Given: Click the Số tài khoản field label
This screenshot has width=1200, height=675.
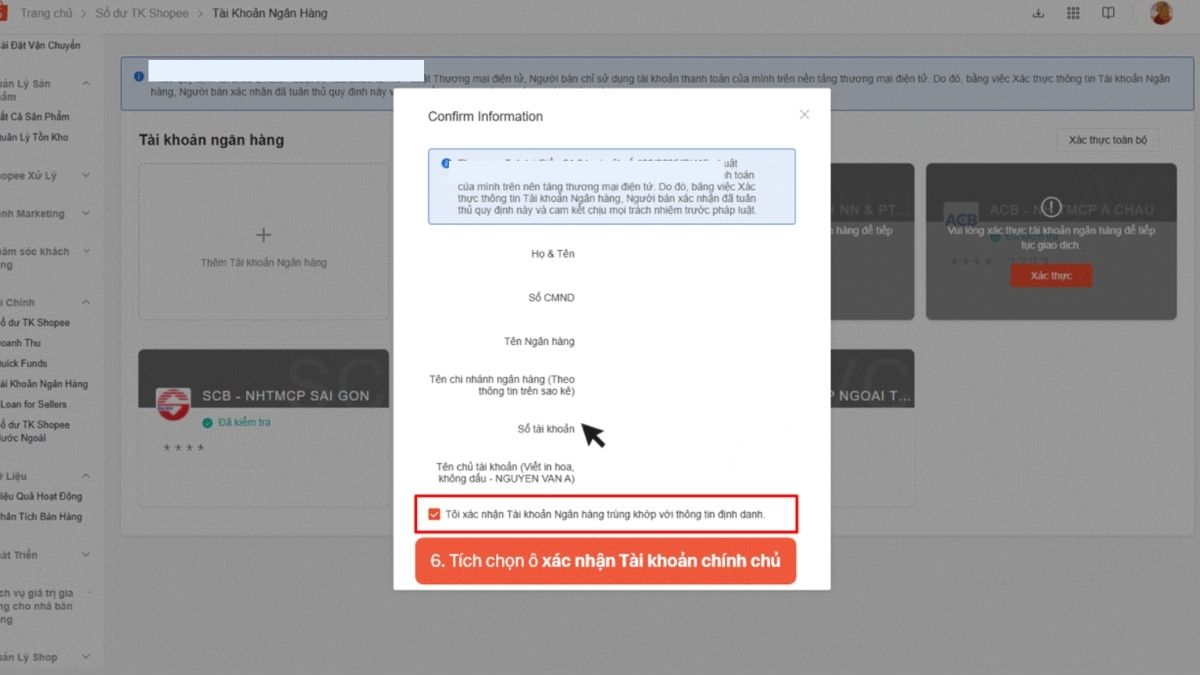Looking at the screenshot, I should (x=546, y=429).
